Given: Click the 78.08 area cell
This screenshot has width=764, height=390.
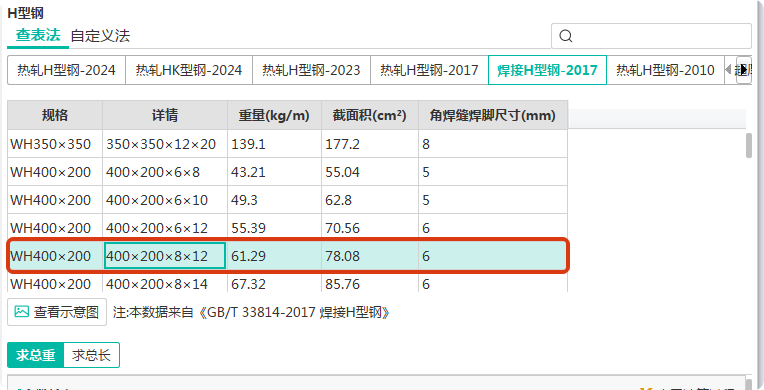Looking at the screenshot, I should [x=370, y=256].
